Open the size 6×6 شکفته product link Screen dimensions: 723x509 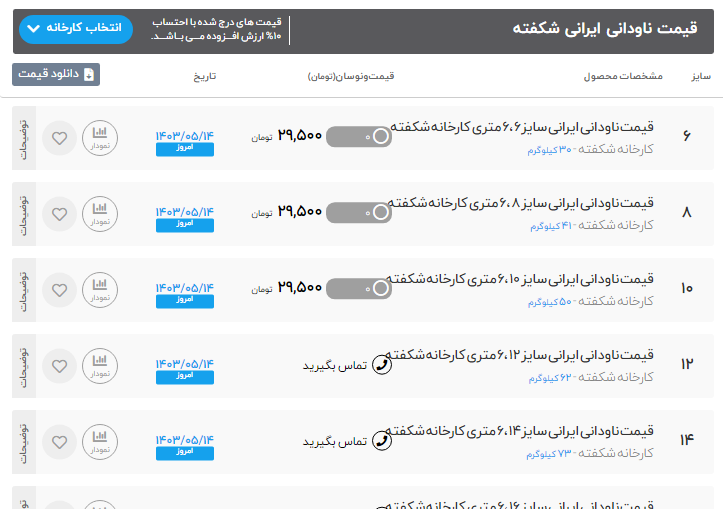520,127
